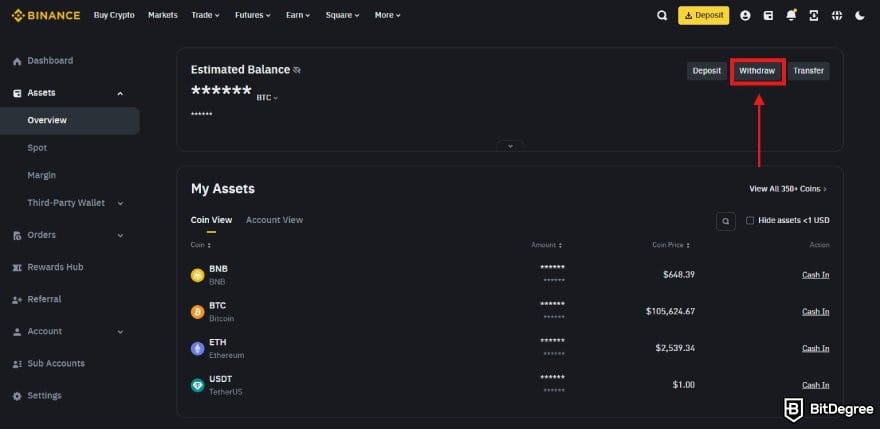Click the $648.39 BNB price

[x=679, y=275]
